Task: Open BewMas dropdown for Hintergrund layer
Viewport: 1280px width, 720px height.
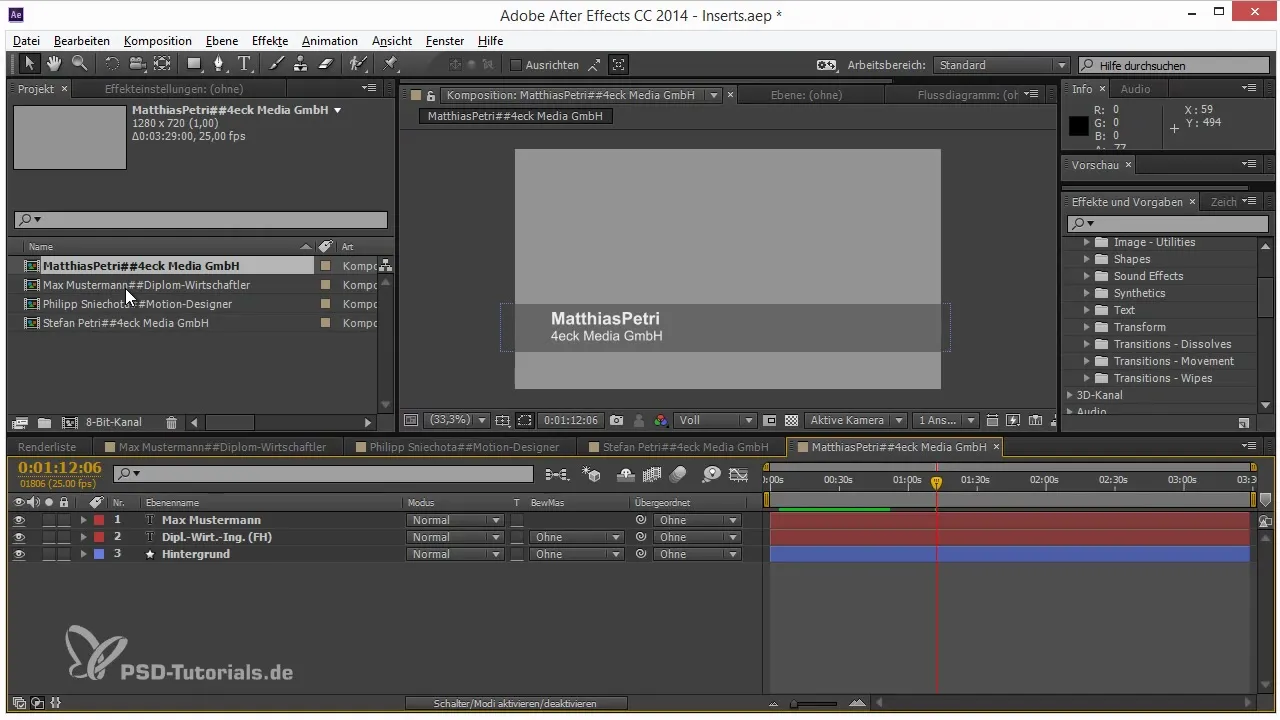Action: pos(577,554)
